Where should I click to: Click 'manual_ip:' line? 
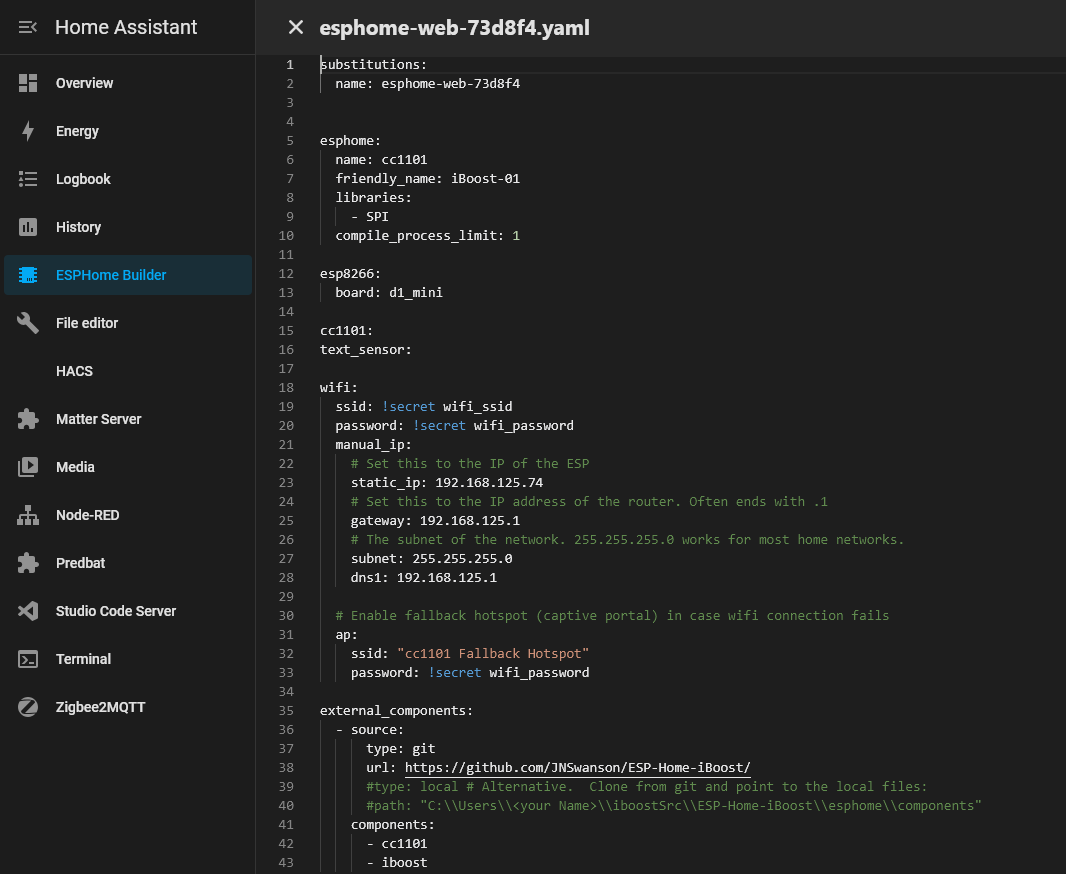[x=373, y=444]
